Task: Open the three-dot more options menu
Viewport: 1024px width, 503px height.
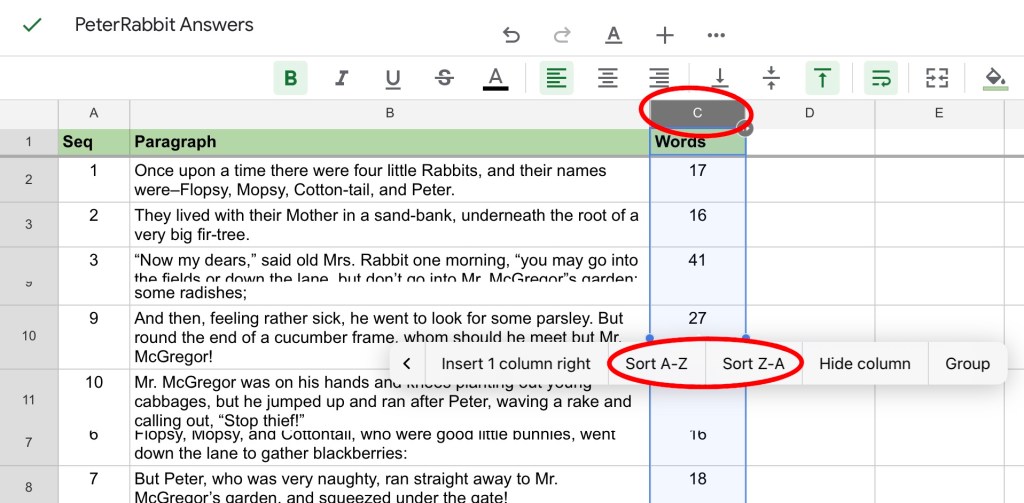Action: (x=716, y=36)
